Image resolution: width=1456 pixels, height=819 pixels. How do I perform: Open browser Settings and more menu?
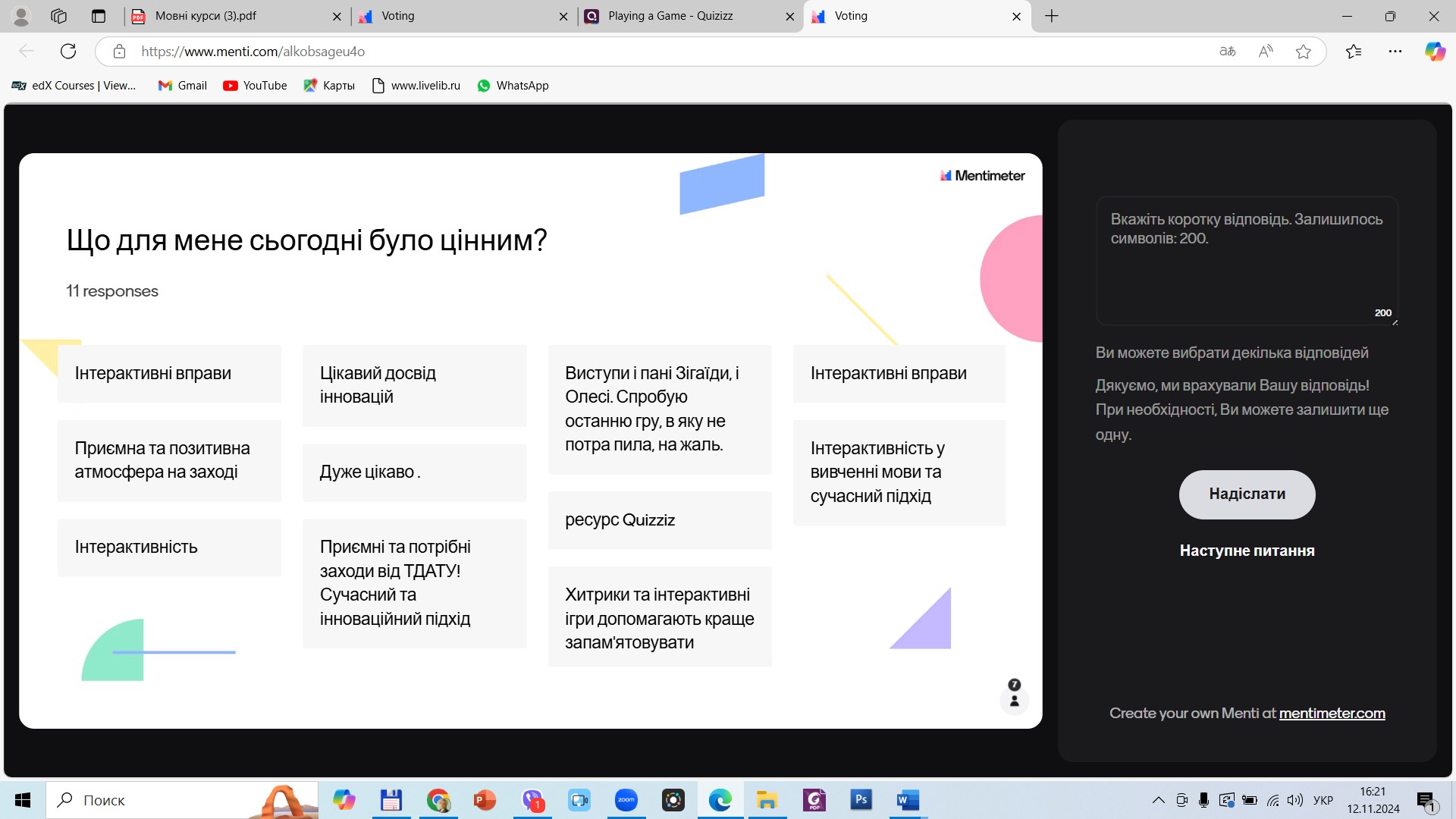[1395, 52]
